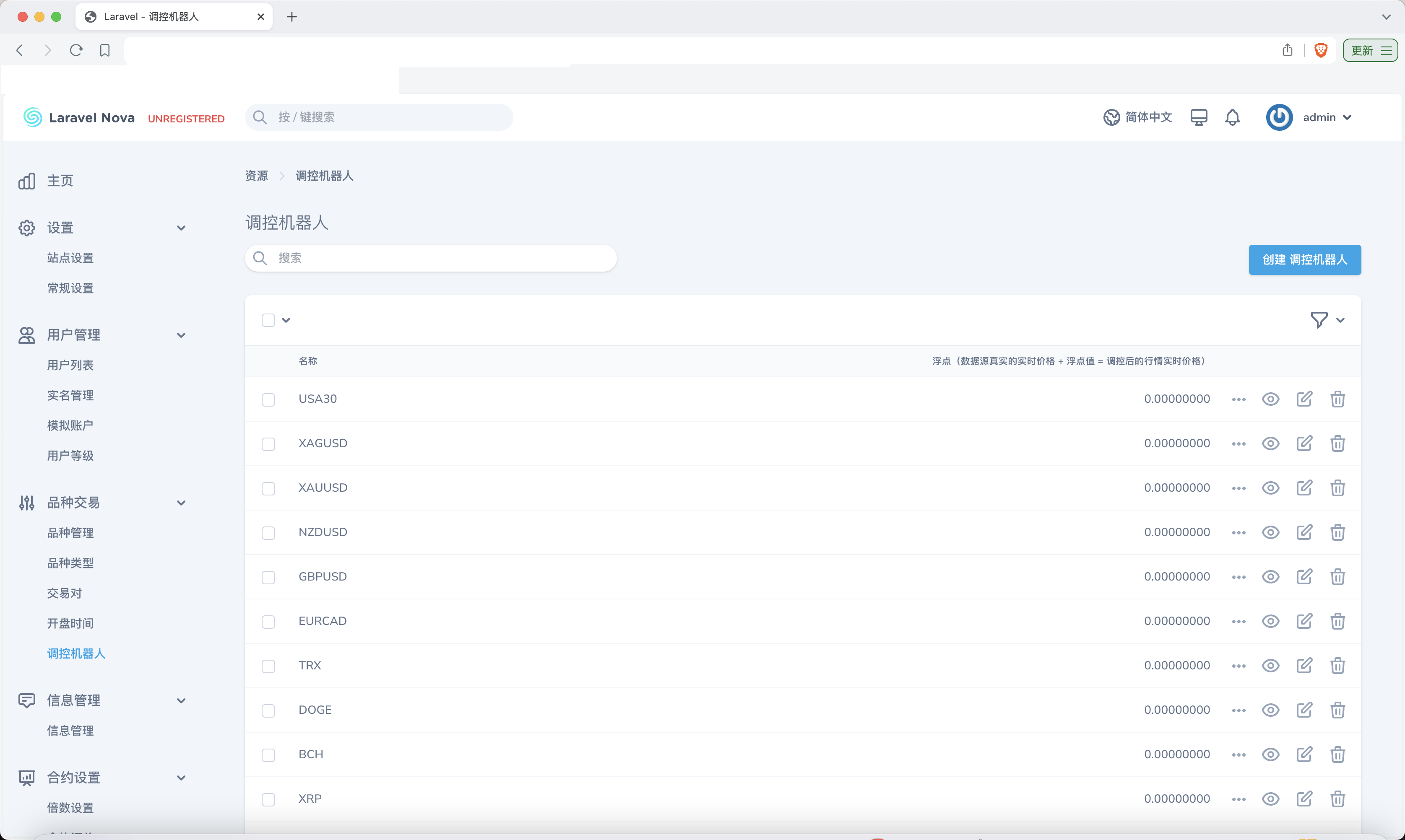Collapse the 合约设置 sidebar section
The image size is (1405, 840).
click(x=181, y=778)
